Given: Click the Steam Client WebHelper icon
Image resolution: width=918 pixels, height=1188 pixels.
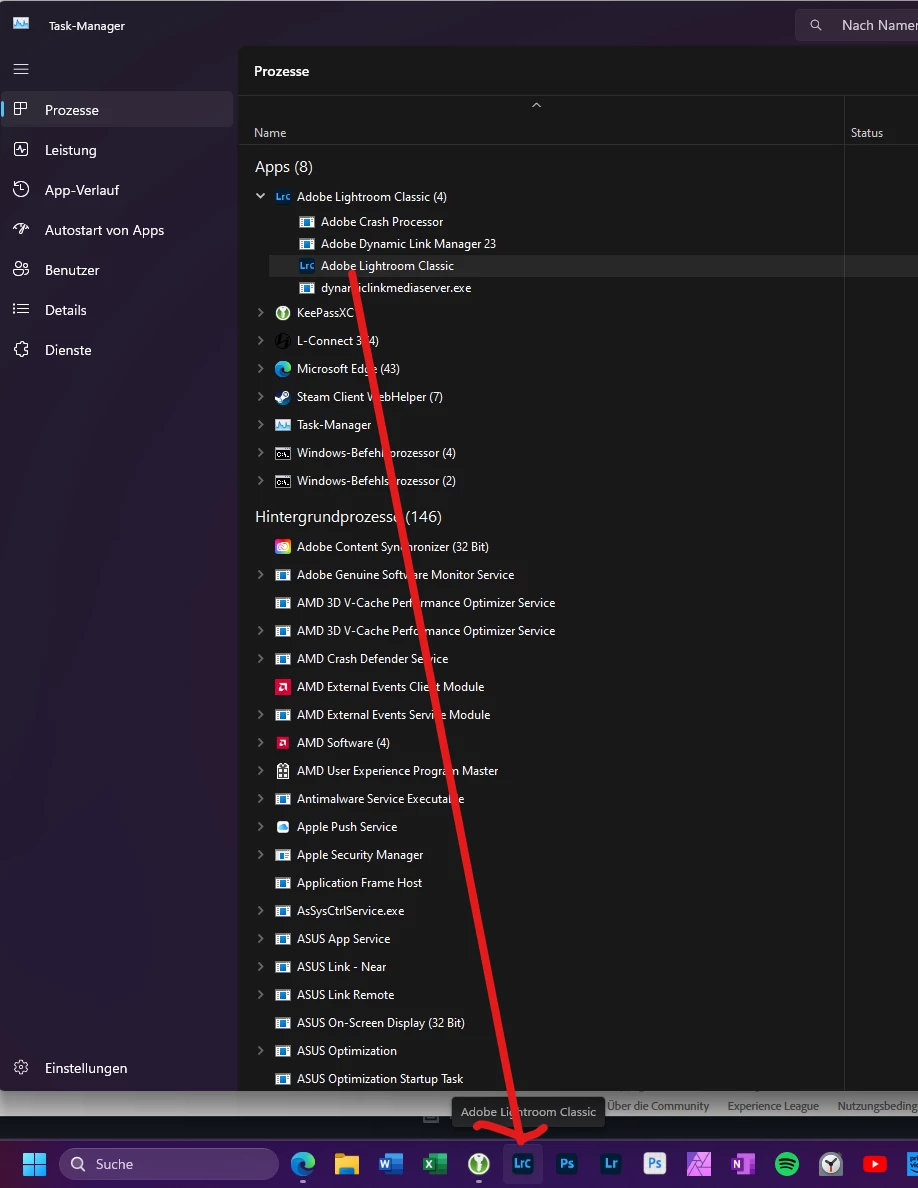Looking at the screenshot, I should click(x=283, y=397).
